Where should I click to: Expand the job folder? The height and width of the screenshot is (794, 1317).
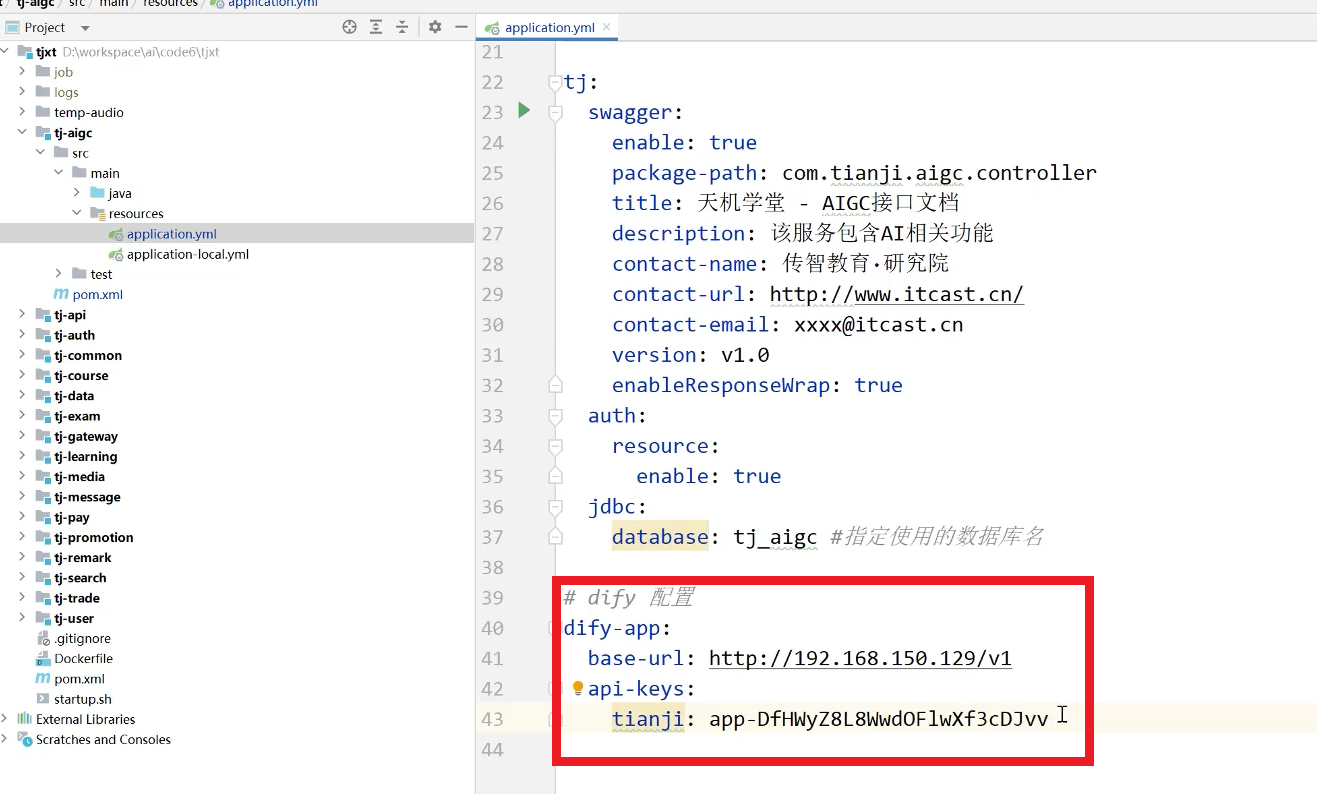[x=22, y=72]
